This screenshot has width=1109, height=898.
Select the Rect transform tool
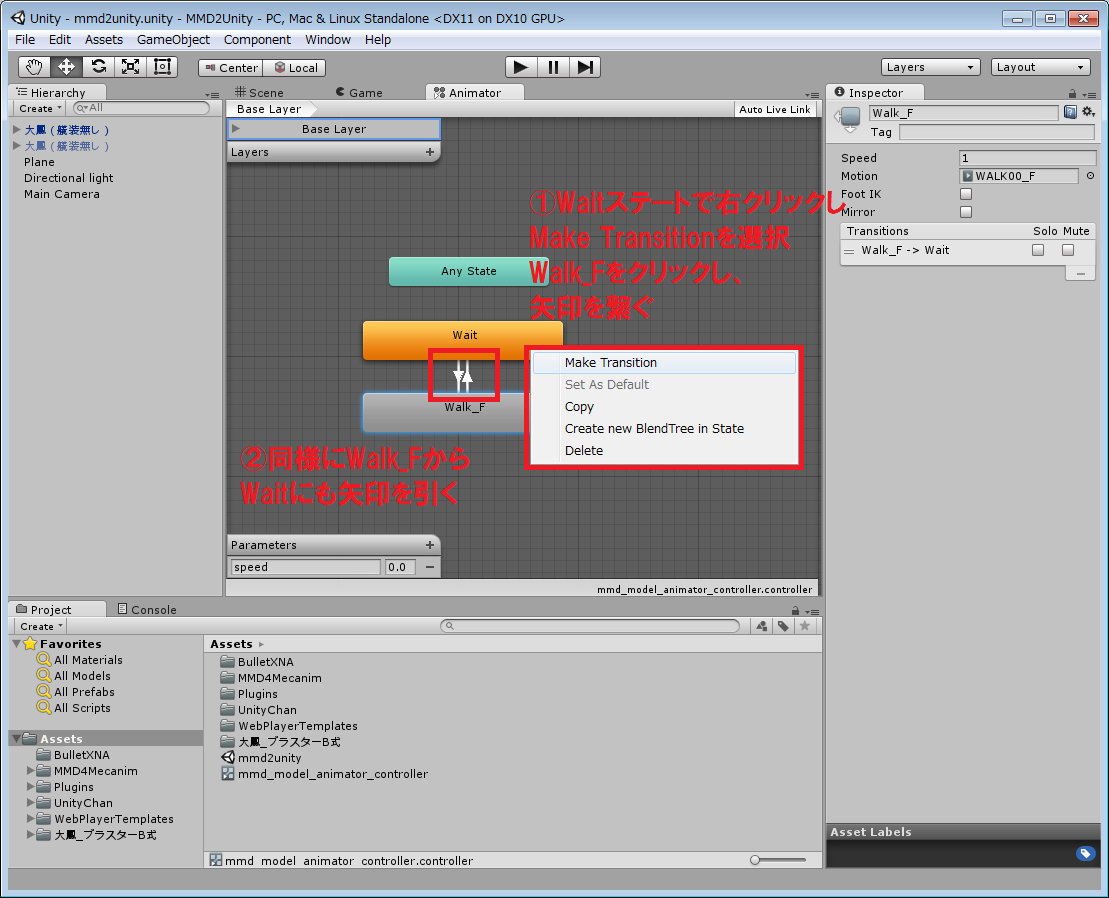(x=163, y=67)
